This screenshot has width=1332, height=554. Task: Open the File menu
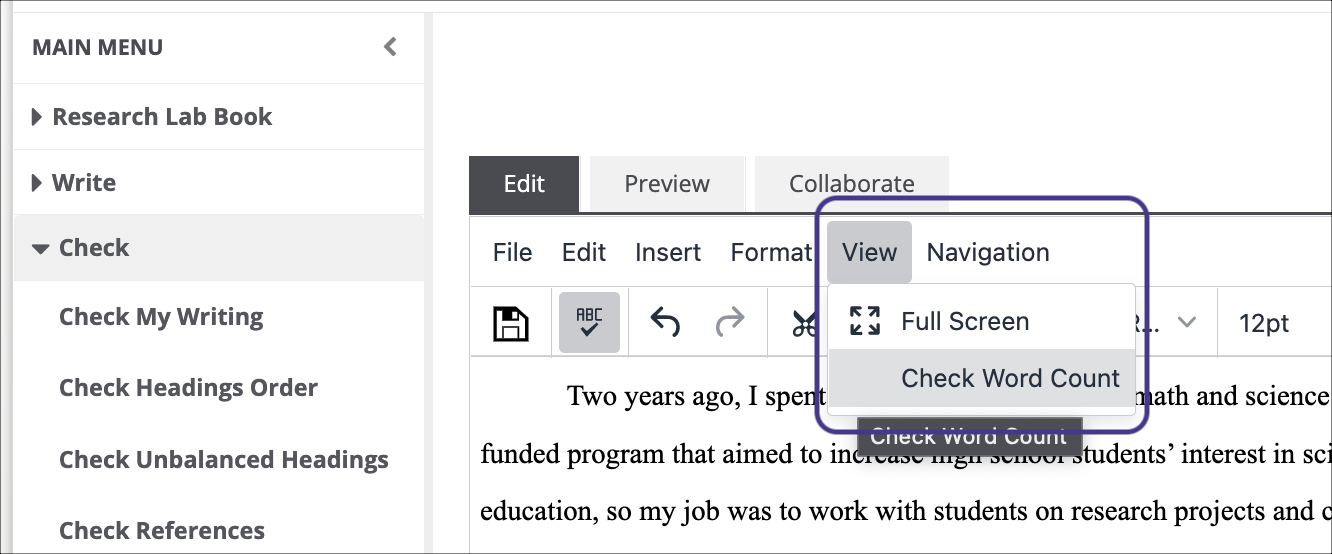click(512, 252)
